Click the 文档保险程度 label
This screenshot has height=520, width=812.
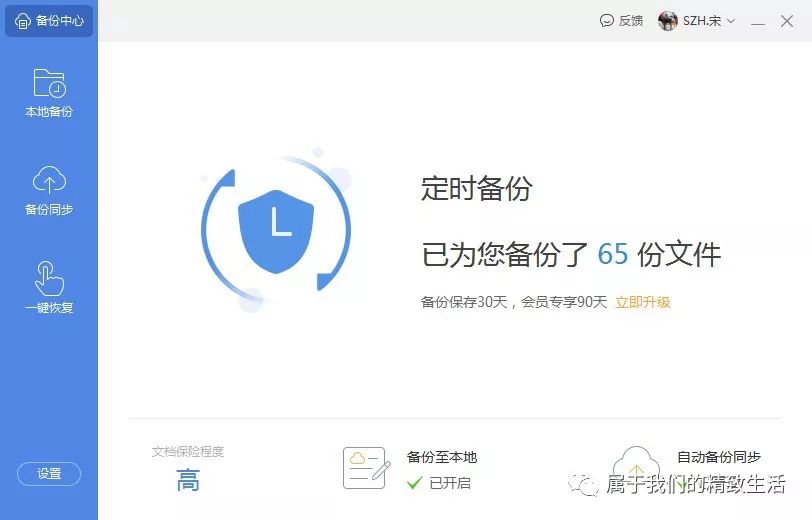[x=188, y=452]
